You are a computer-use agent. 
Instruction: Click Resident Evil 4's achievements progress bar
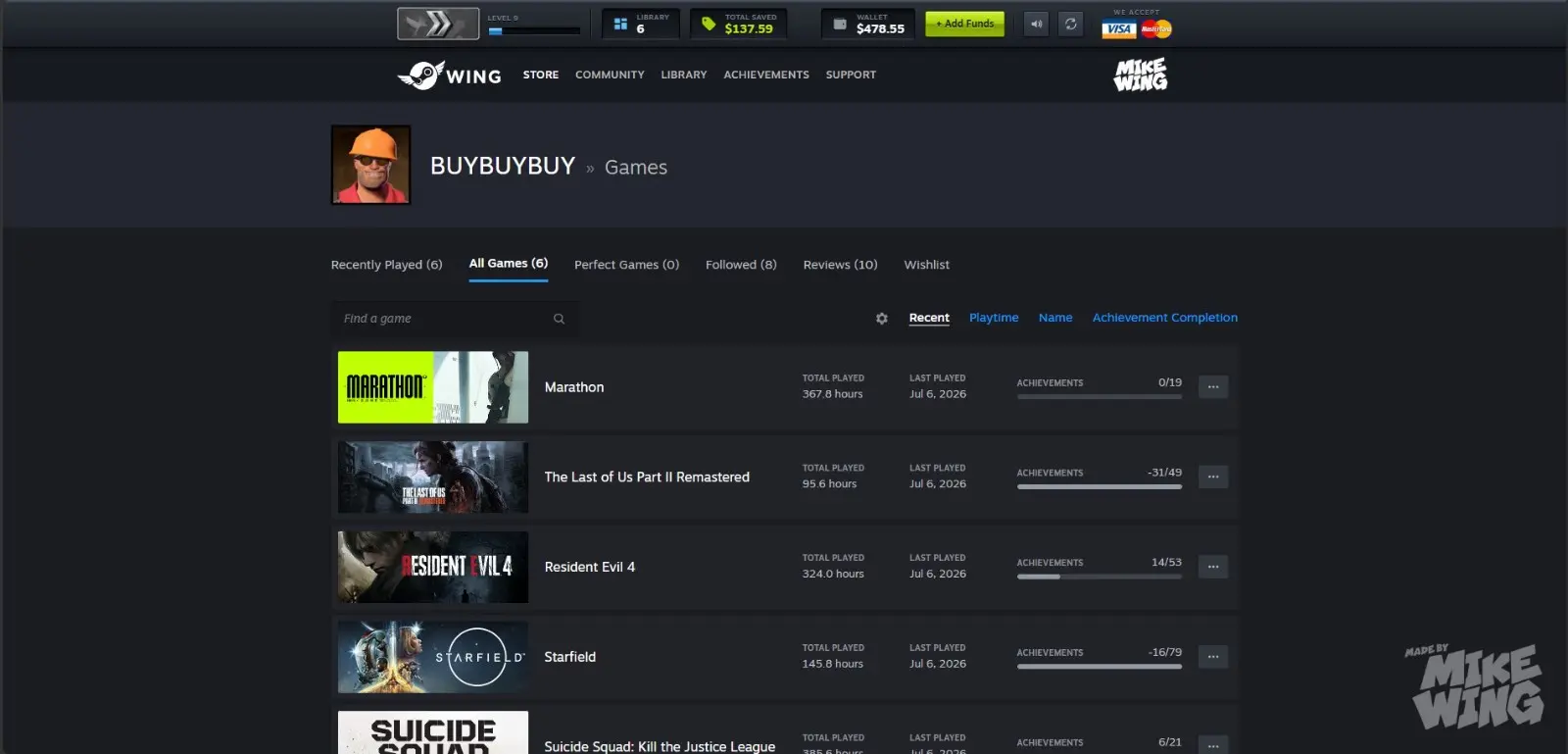click(1100, 577)
